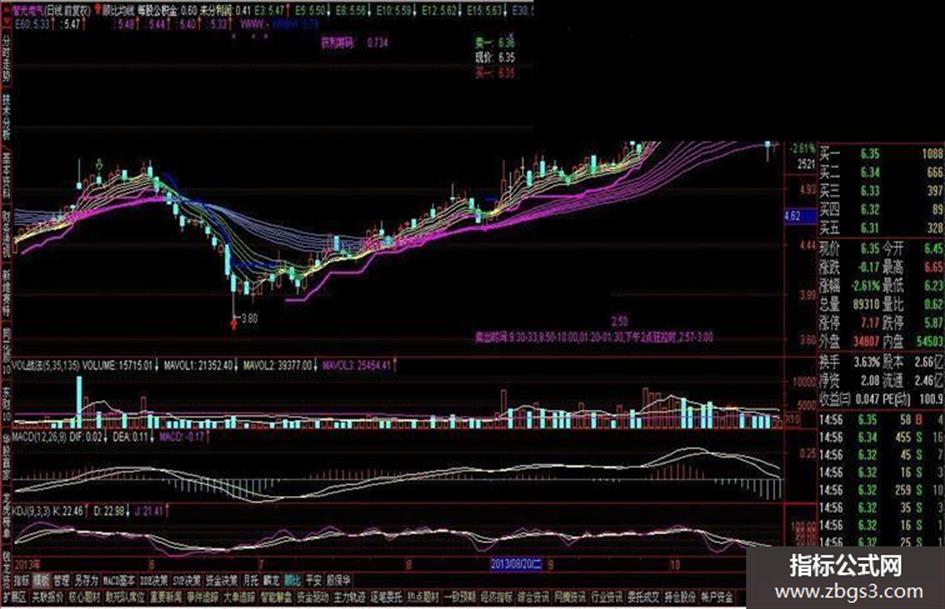Open 行业资讯 in bottom bar
The width and height of the screenshot is (945, 609).
tap(606, 598)
